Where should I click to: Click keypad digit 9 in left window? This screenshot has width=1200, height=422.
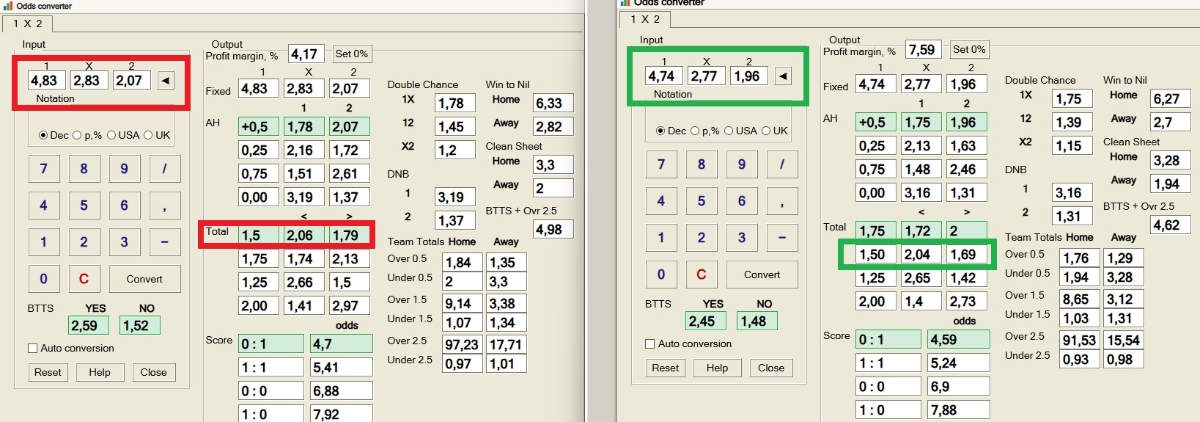pyautogui.click(x=124, y=168)
